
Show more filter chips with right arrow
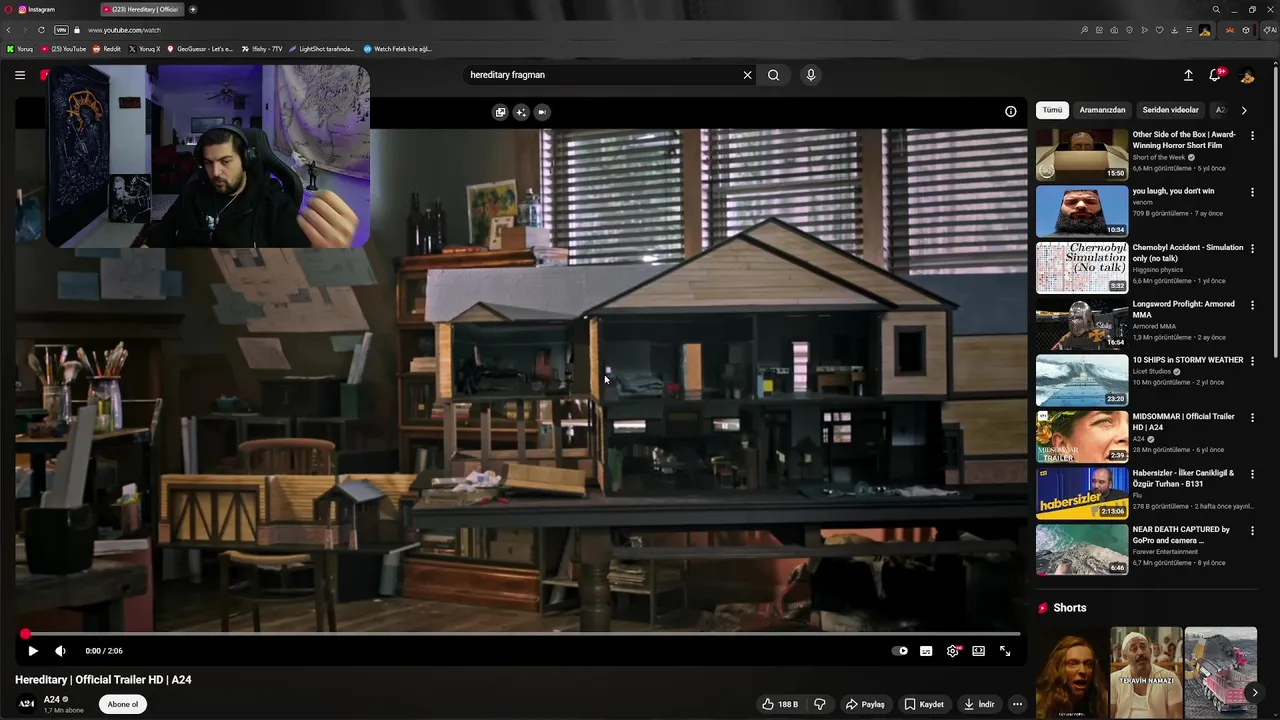point(1244,110)
